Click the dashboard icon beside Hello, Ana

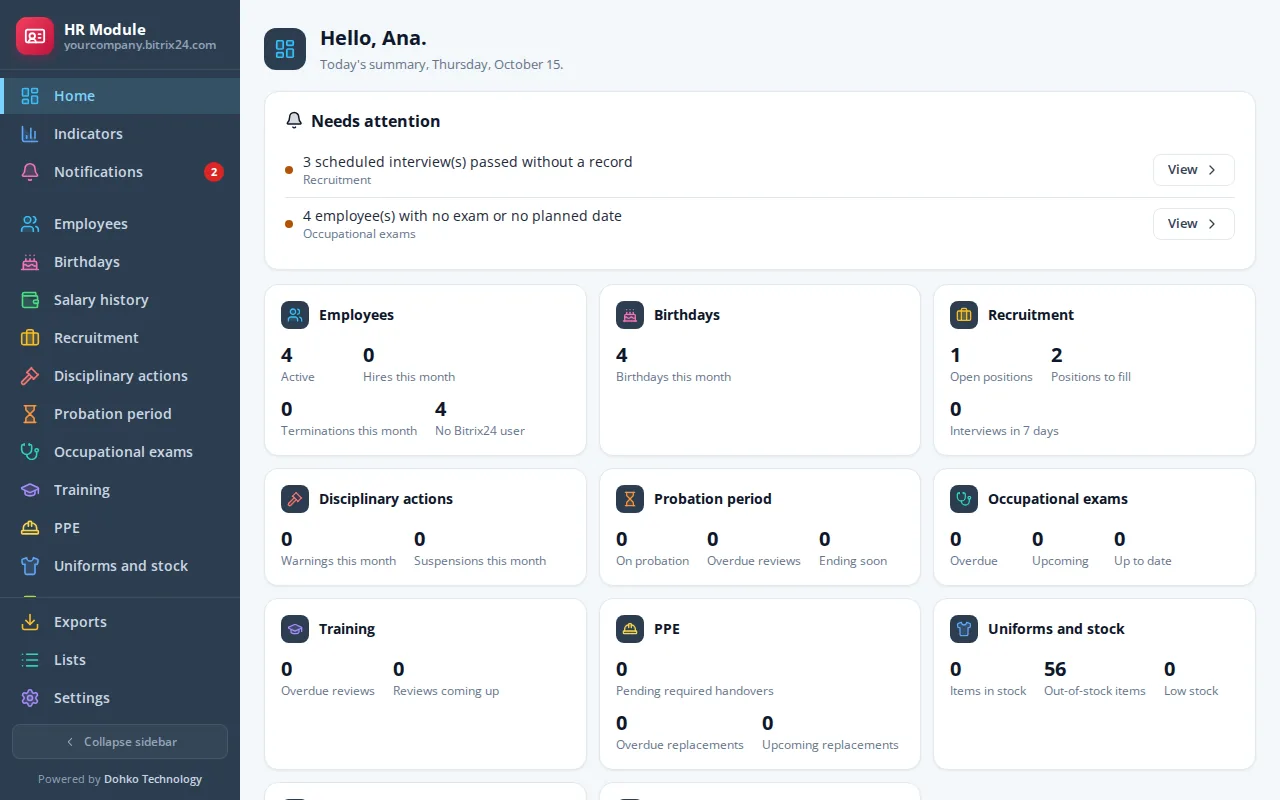285,49
